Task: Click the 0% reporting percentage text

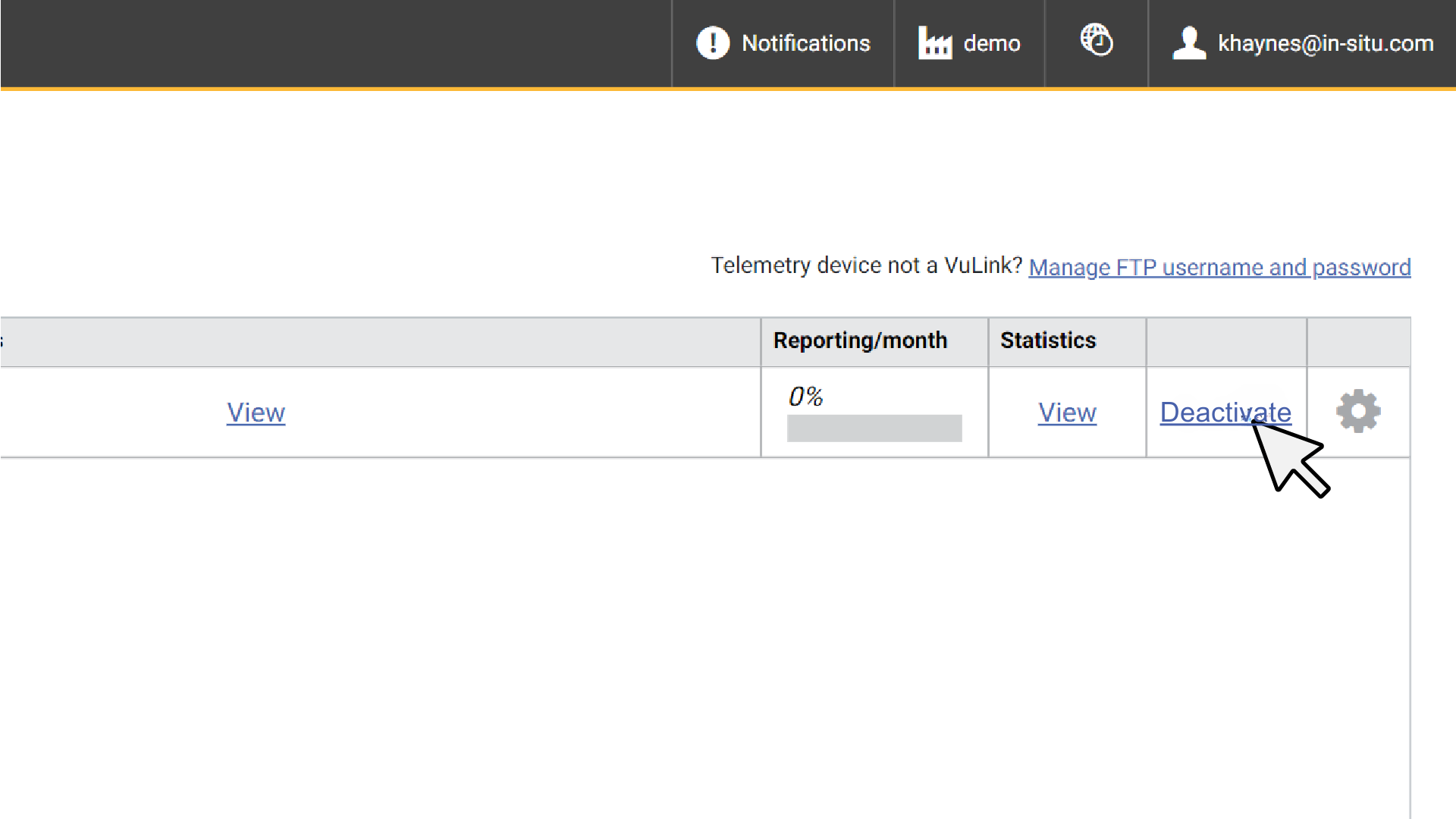Action: tap(805, 396)
